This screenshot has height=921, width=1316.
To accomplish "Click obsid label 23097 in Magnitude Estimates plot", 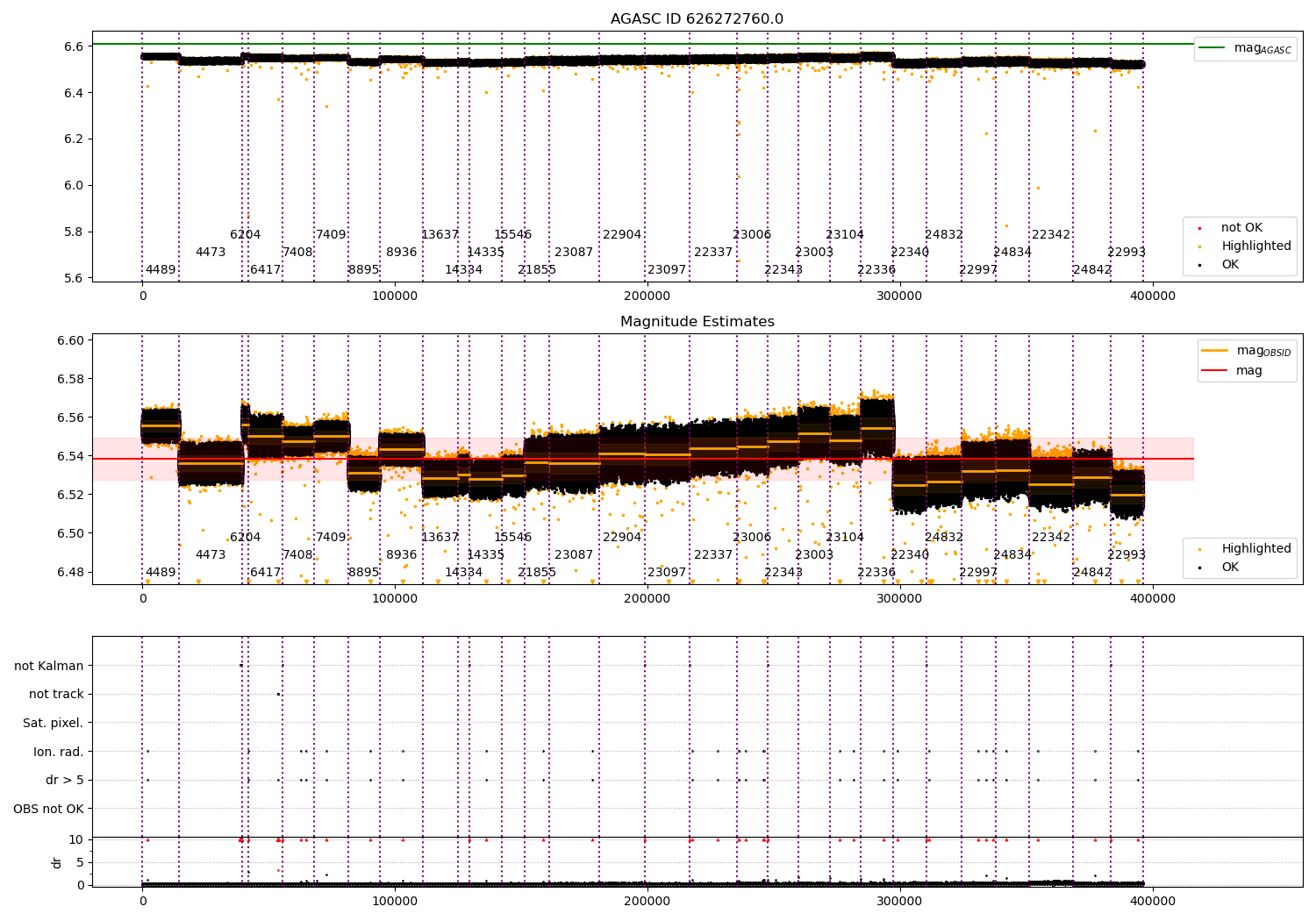I will point(667,573).
